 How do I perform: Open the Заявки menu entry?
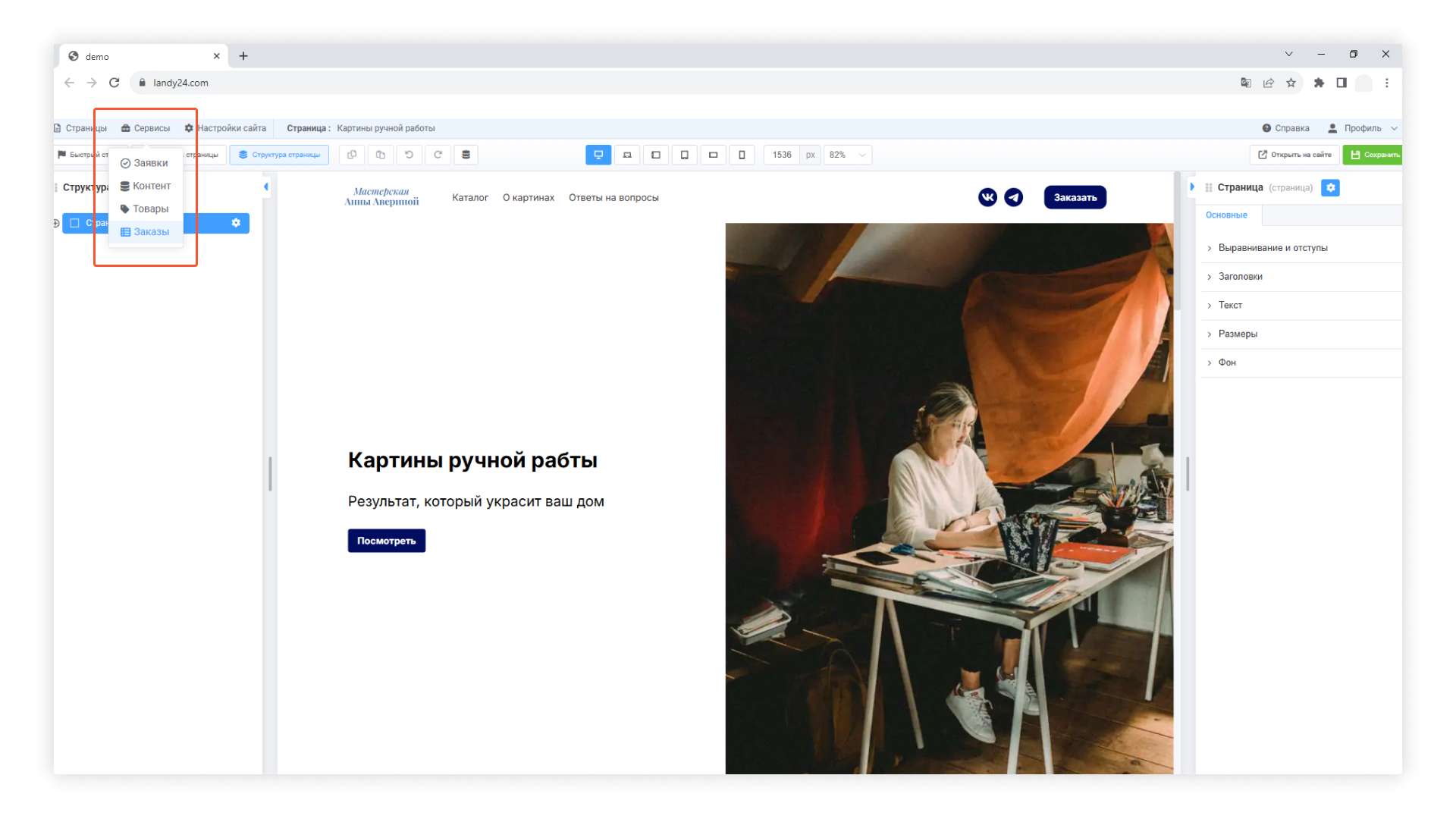point(144,163)
